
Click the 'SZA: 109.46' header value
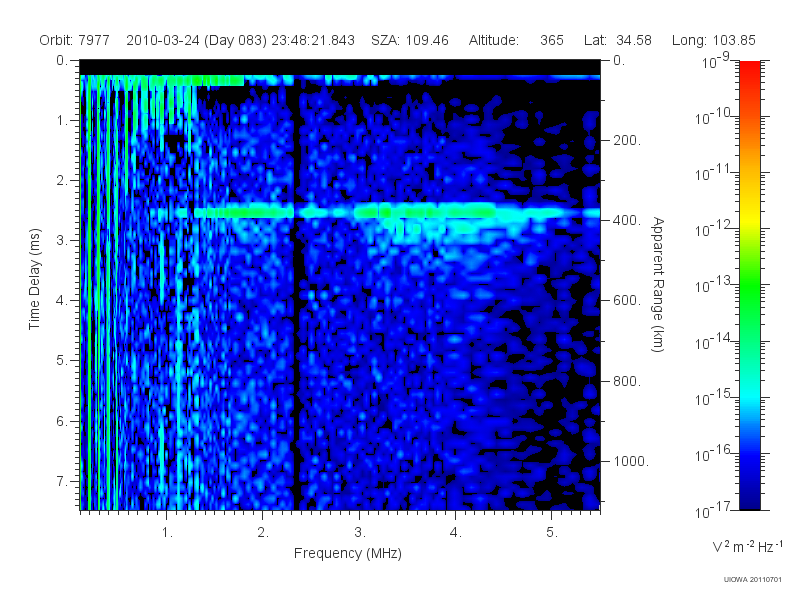coord(410,40)
